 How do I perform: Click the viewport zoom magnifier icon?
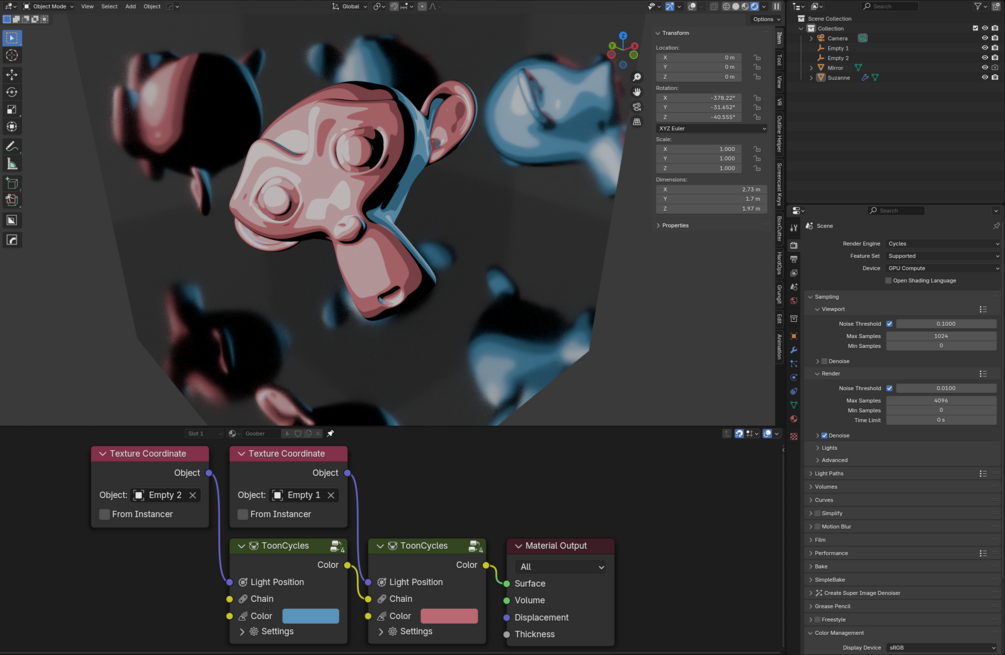point(636,77)
